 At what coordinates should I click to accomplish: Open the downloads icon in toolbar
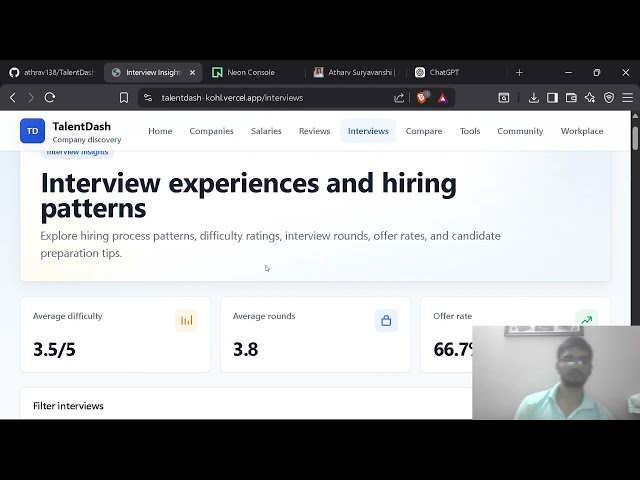click(533, 98)
